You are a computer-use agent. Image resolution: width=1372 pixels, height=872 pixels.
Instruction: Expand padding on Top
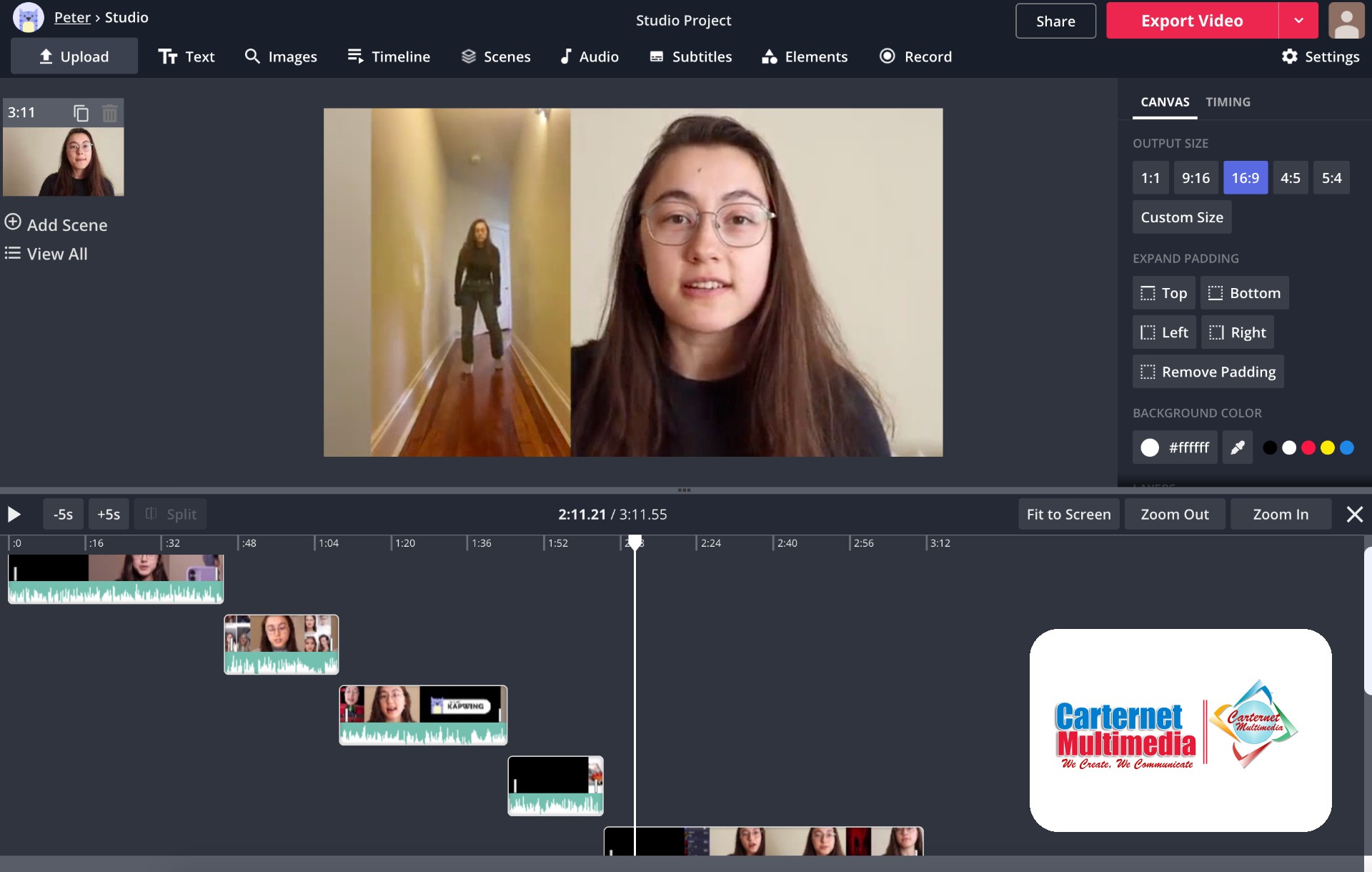[x=1163, y=293]
